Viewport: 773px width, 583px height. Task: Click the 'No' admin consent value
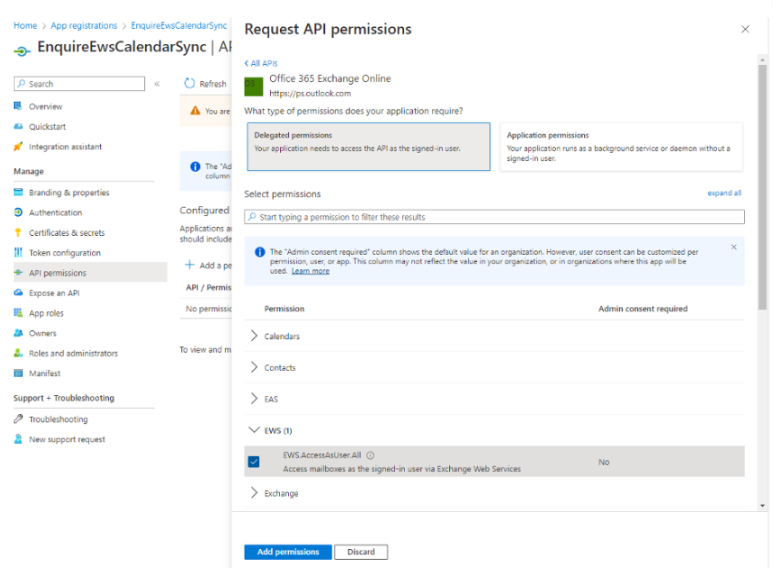click(604, 462)
